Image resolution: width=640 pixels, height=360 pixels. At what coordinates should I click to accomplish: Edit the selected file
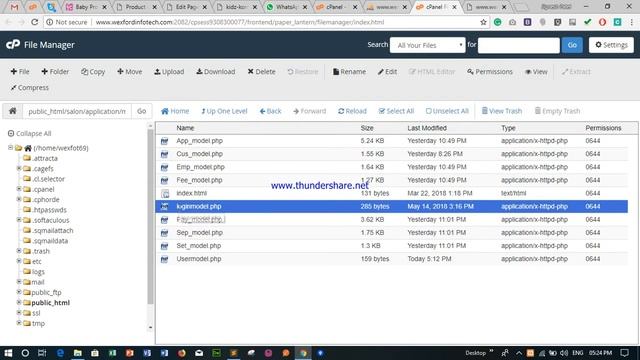tap(387, 71)
